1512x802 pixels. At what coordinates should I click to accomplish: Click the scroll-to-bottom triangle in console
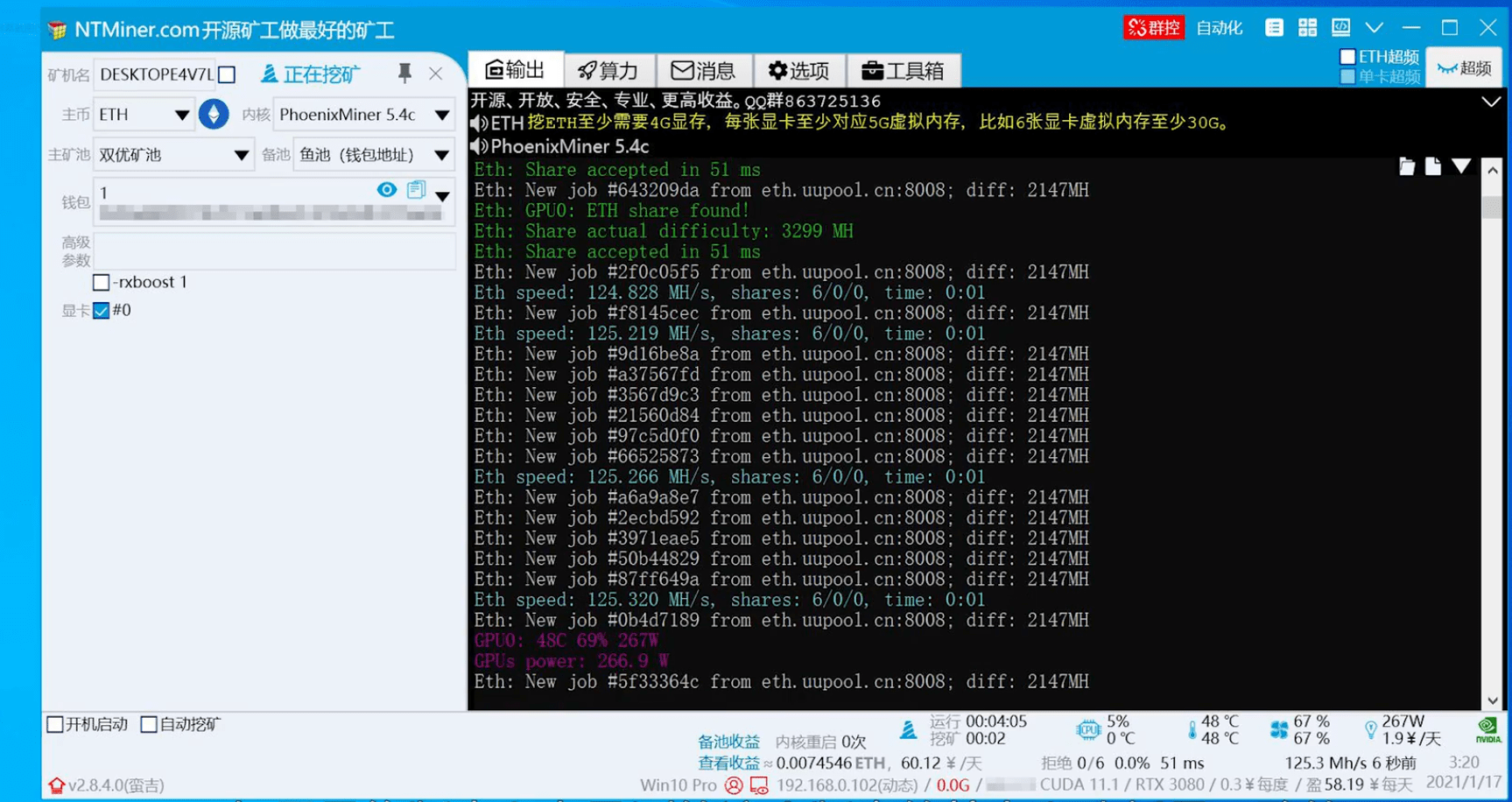click(1461, 165)
